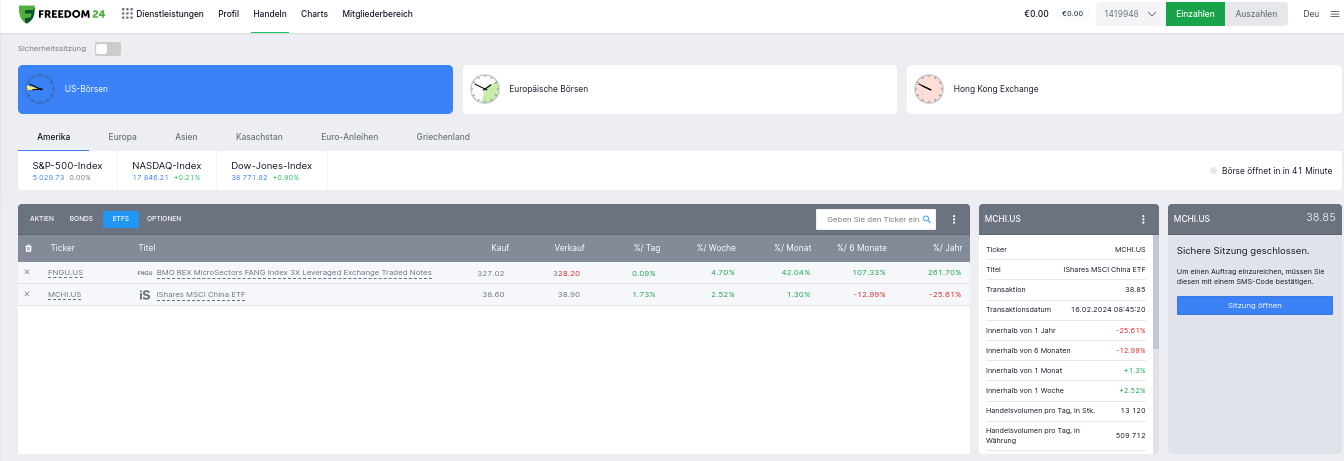Remove the MCHI.US row with the X icon
Viewport: 1344px width, 461px height.
(27, 294)
